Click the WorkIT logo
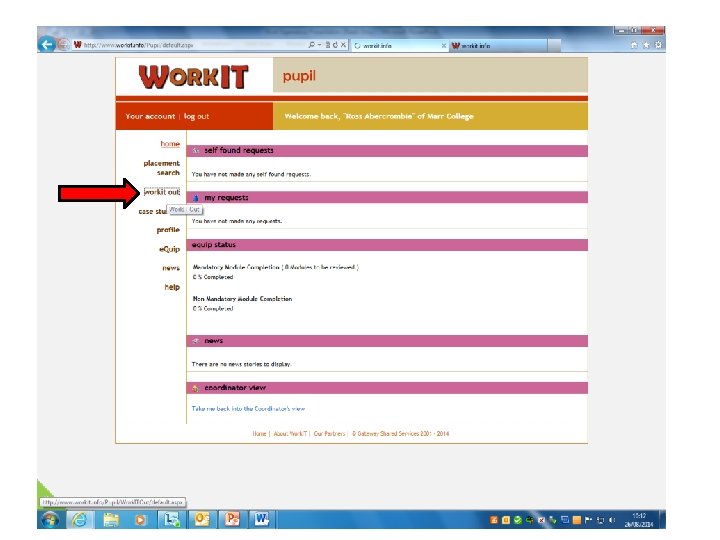Image resolution: width=720 pixels, height=540 pixels. (193, 76)
